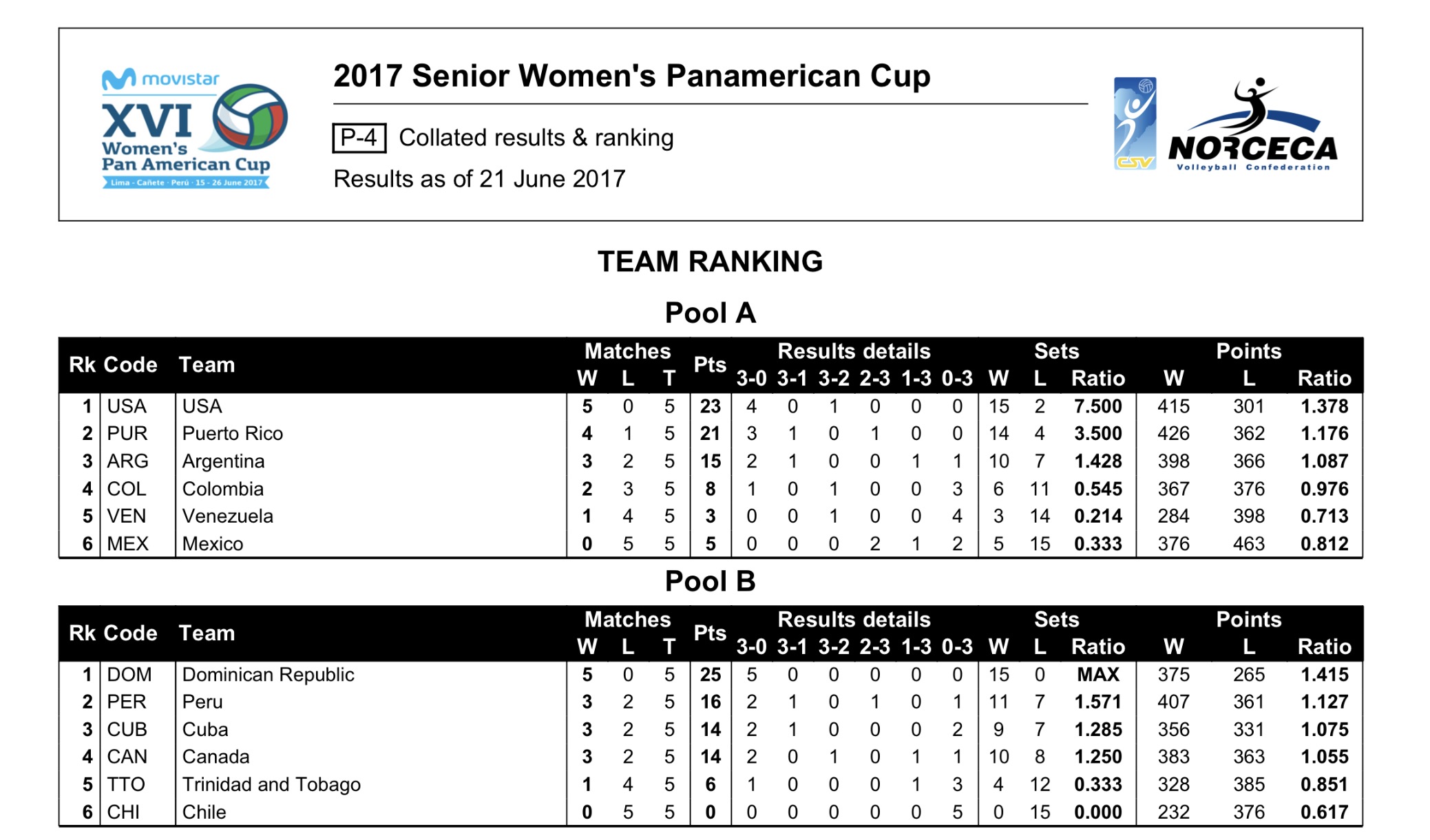Click USA's sets ratio 7.500
This screenshot has height=840, width=1430.
click(1097, 406)
